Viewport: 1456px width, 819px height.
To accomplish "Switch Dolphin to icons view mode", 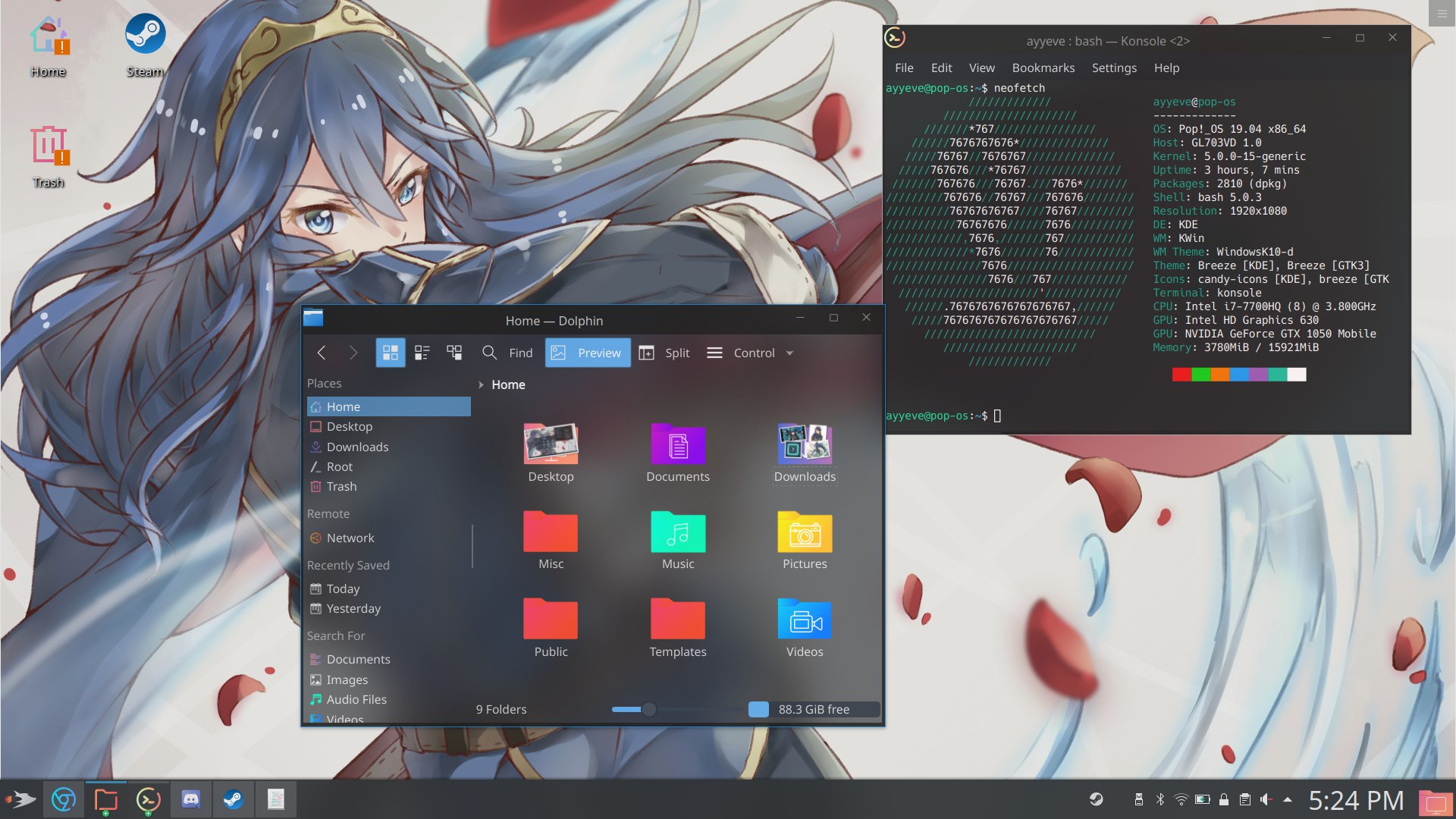I will pyautogui.click(x=391, y=353).
